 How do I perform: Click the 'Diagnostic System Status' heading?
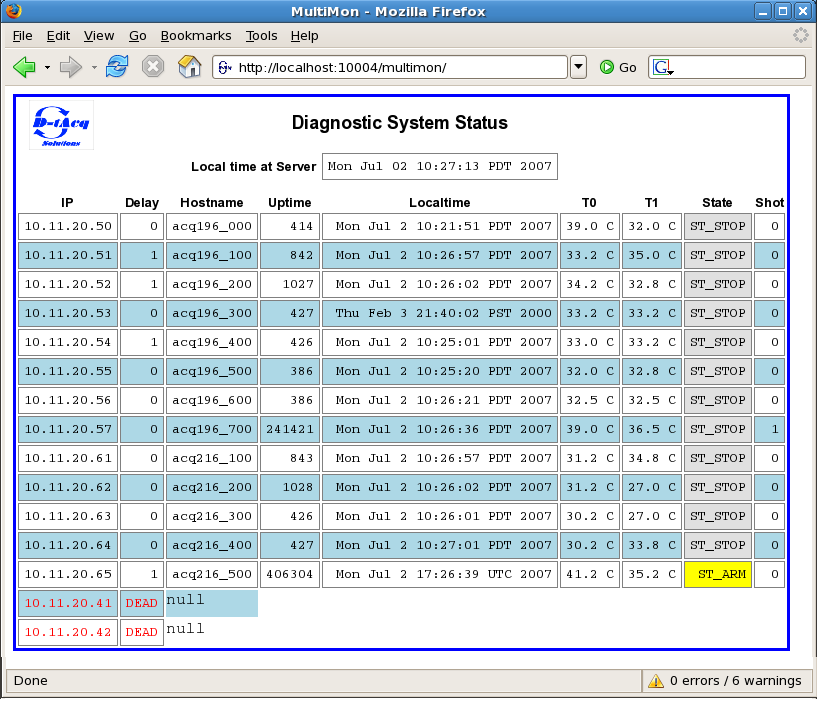[x=400, y=123]
